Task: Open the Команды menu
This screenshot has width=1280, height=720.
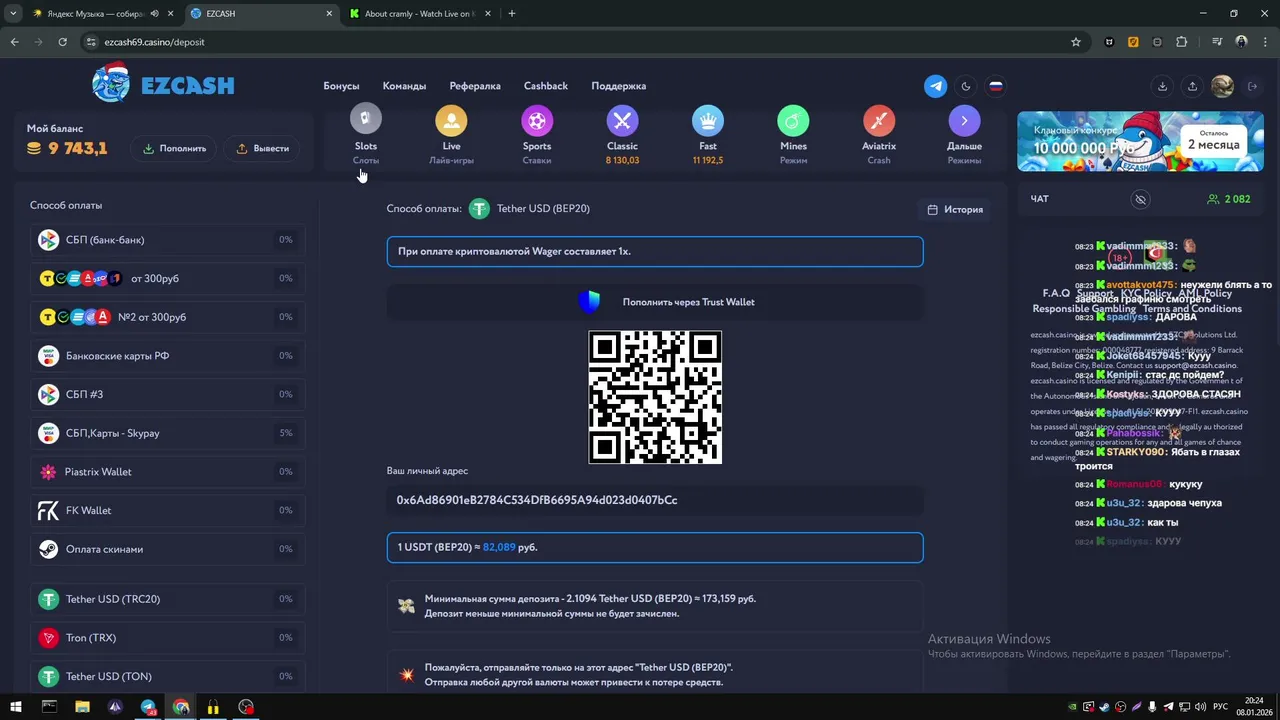Action: tap(404, 86)
